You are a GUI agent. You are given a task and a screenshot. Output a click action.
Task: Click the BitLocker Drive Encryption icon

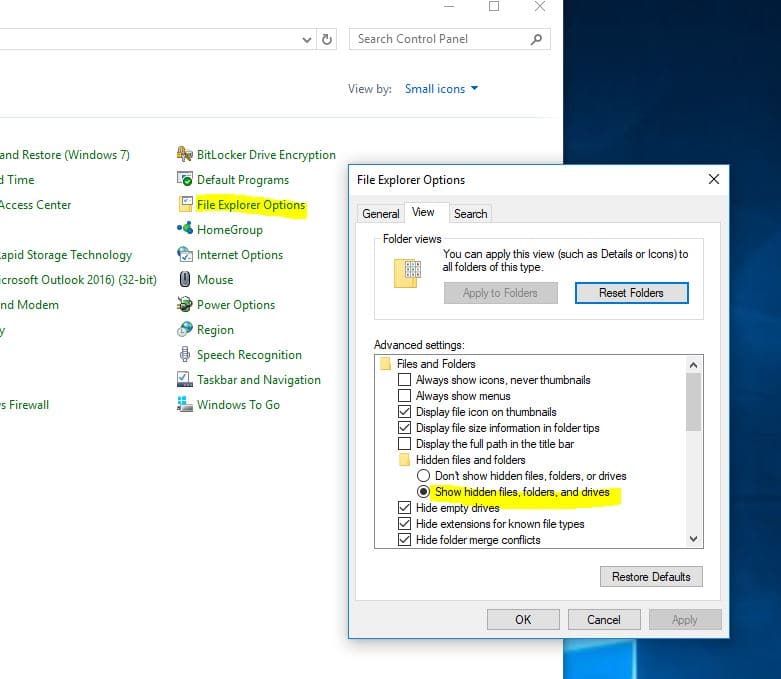184,155
